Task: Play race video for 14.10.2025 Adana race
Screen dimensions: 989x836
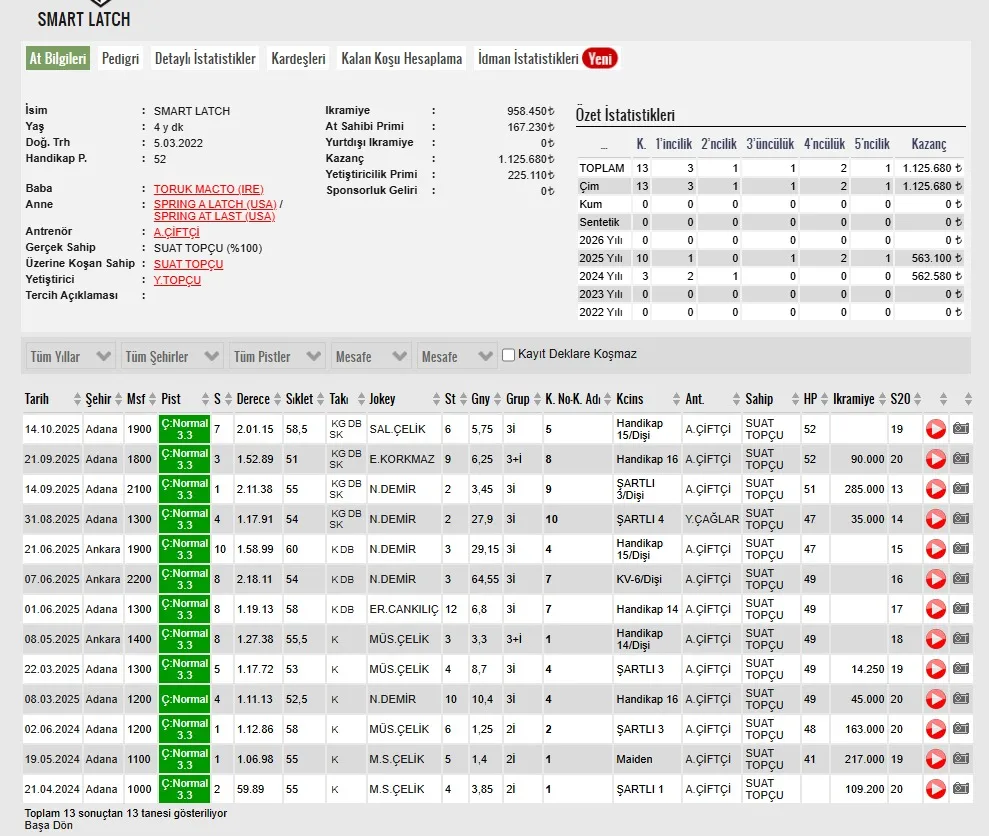Action: (x=935, y=429)
